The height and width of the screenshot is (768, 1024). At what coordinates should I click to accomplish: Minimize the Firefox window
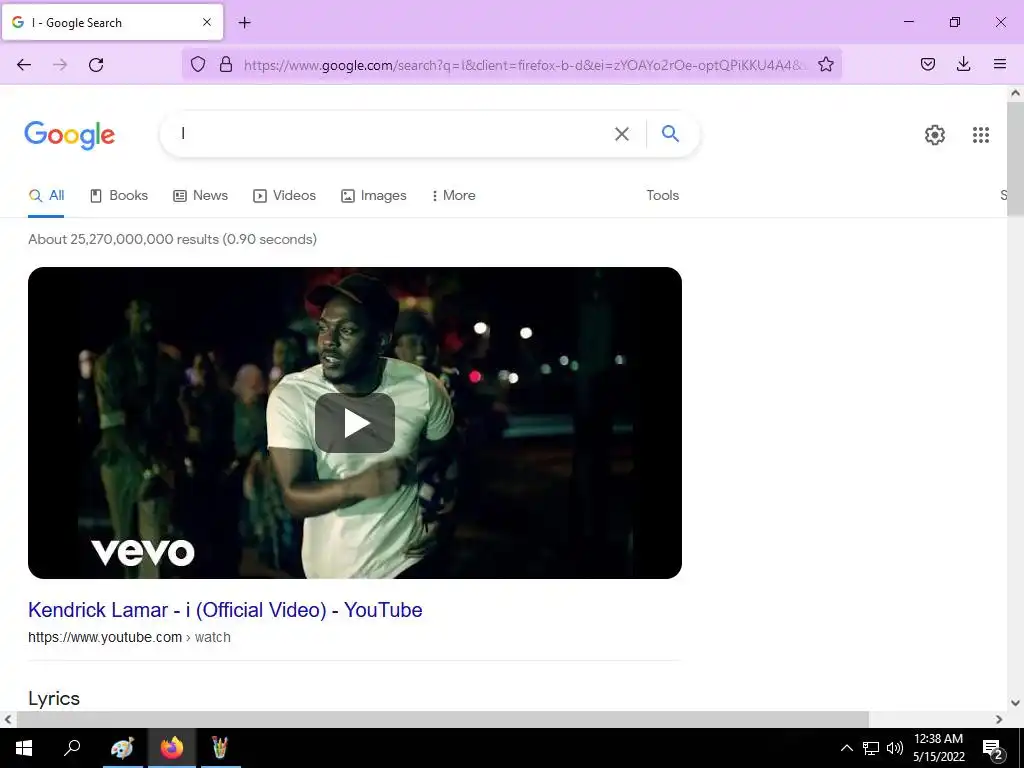(908, 22)
